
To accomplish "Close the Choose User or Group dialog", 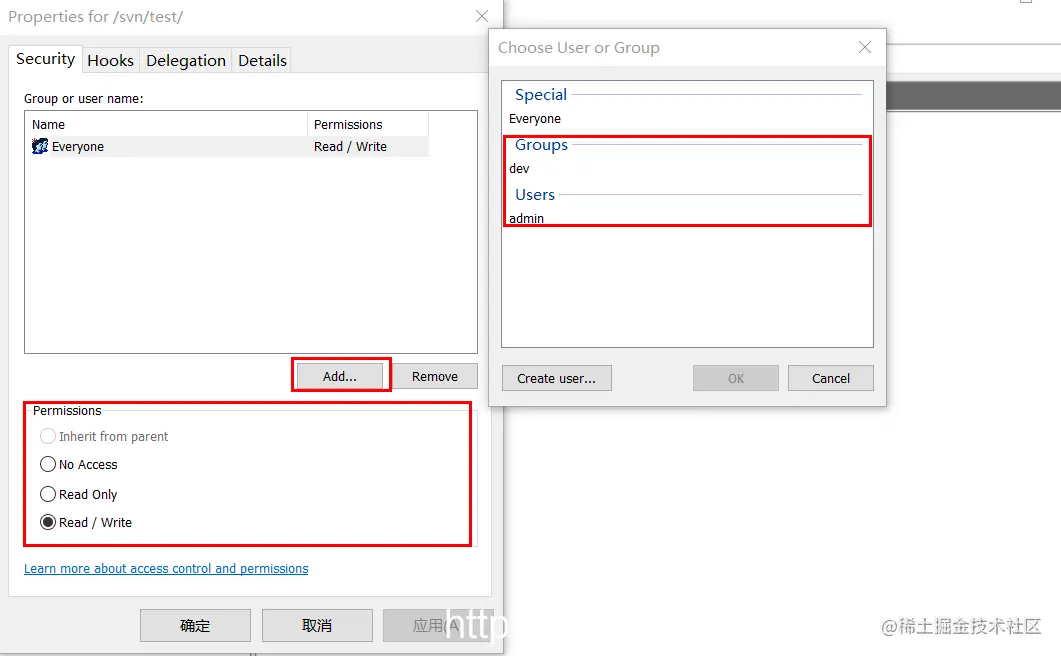I will pyautogui.click(x=865, y=47).
